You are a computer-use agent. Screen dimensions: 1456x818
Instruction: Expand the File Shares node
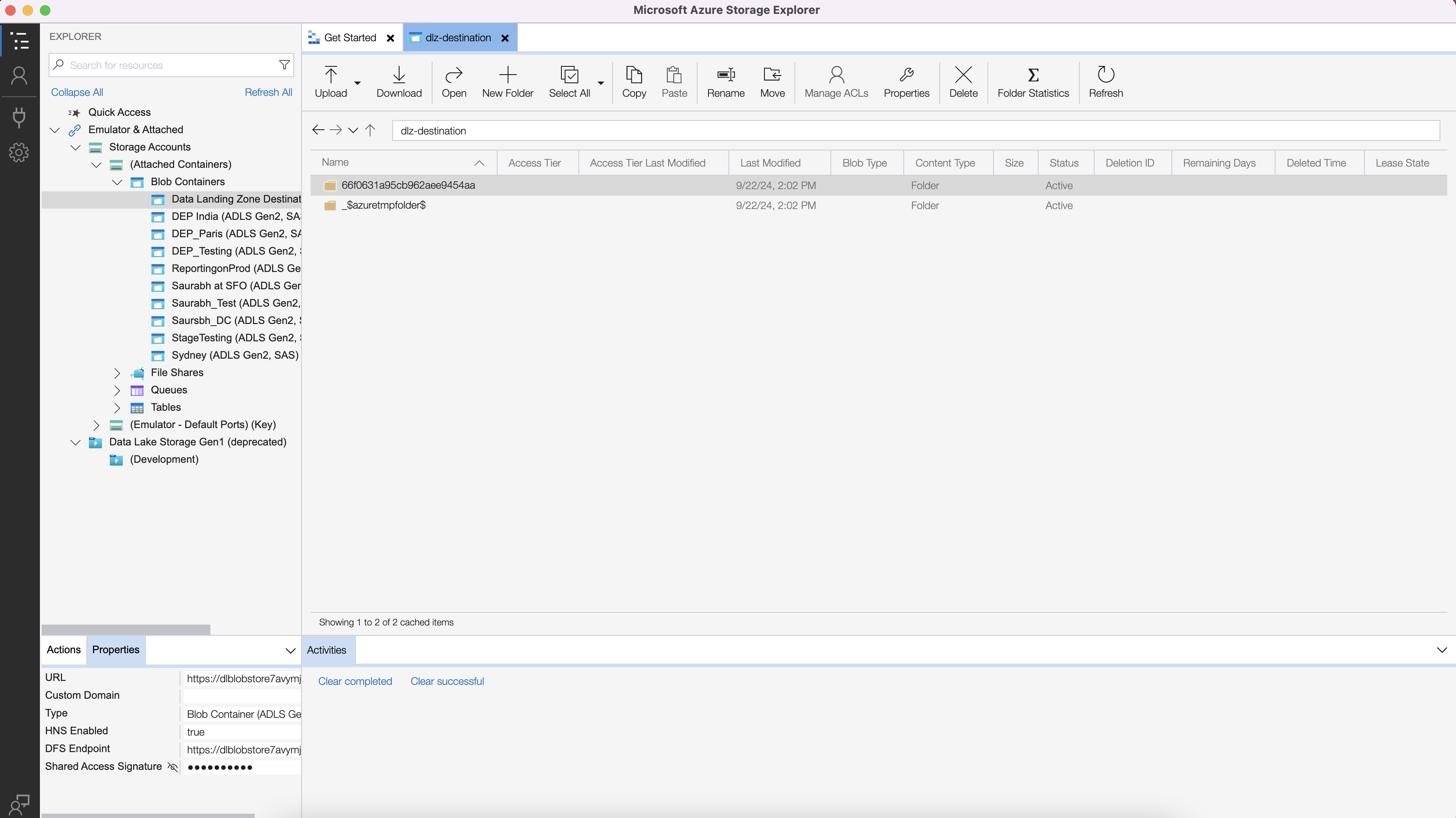coord(117,373)
